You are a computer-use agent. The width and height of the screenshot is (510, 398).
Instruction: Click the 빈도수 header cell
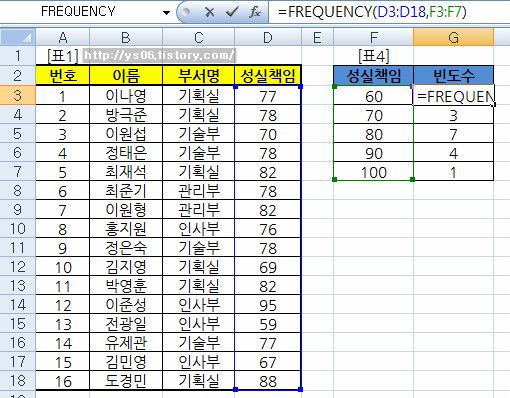pos(453,75)
